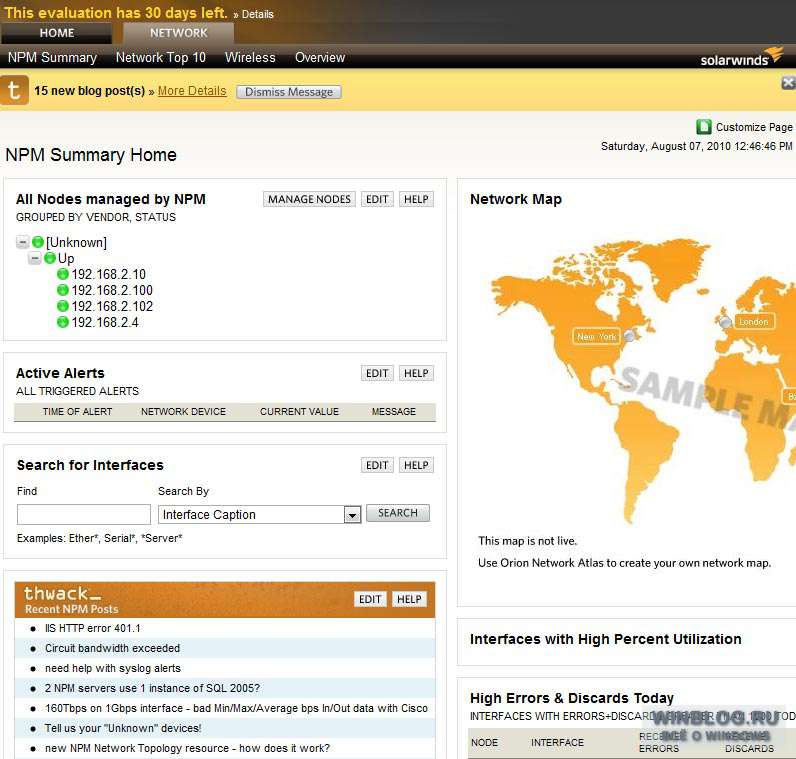Click the TIME OF ALERT column header
This screenshot has height=759, width=796.
(x=77, y=412)
